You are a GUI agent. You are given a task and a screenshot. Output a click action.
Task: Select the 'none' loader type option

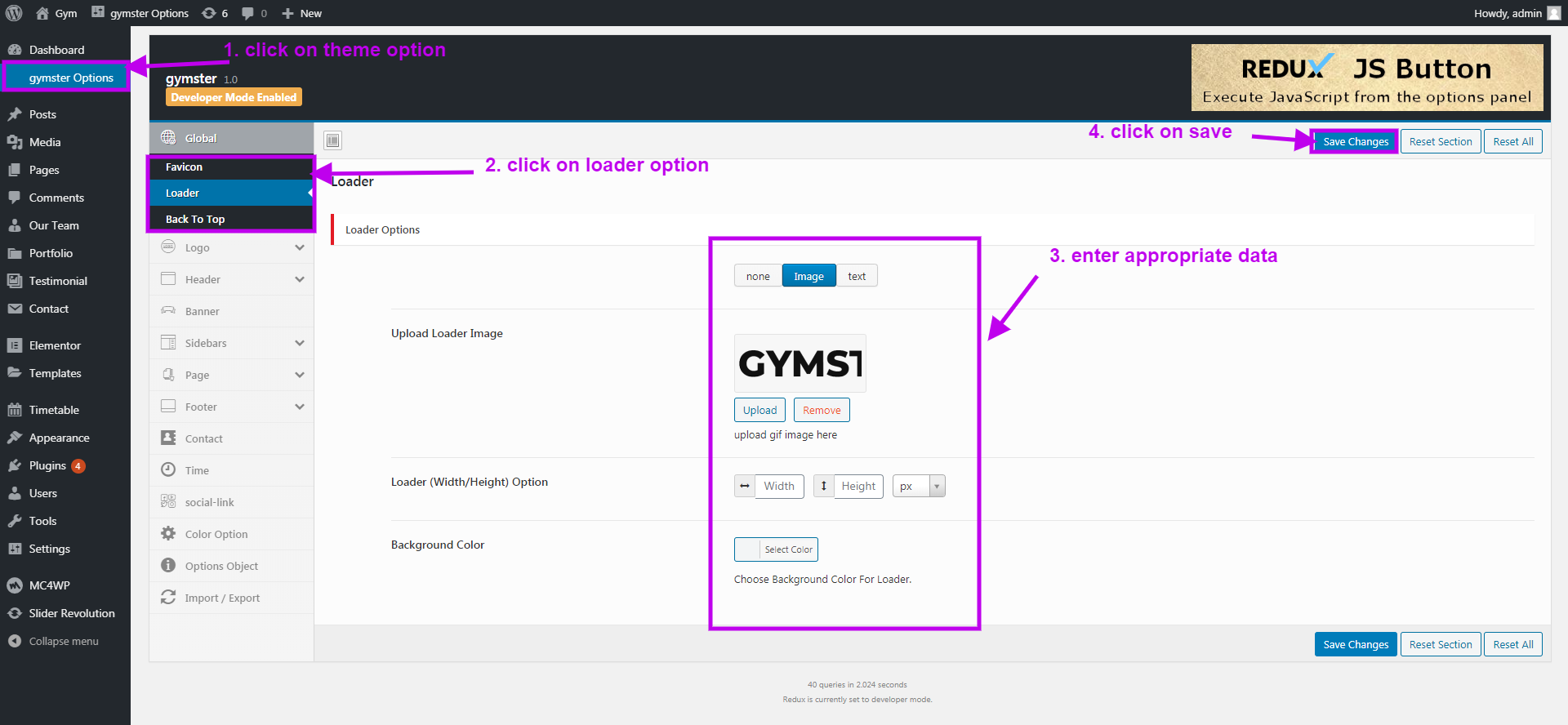tap(757, 276)
